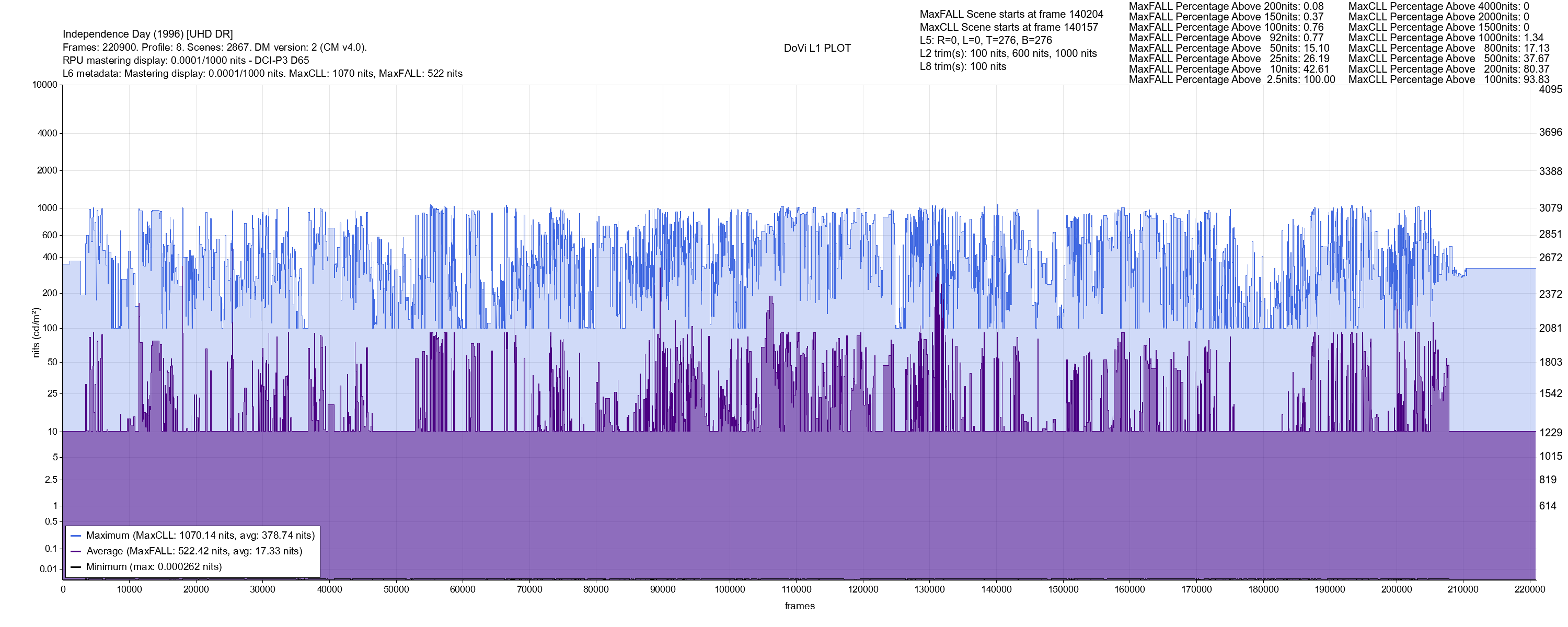Click the 10000 nits y-axis tick label

(x=45, y=85)
